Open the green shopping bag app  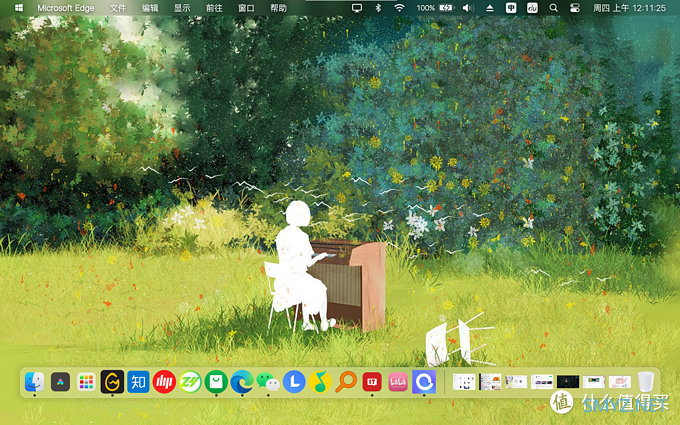pyautogui.click(x=216, y=382)
